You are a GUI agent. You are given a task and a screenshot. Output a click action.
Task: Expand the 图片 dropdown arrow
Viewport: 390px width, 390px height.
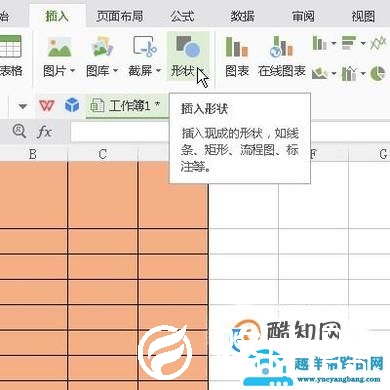[72, 71]
